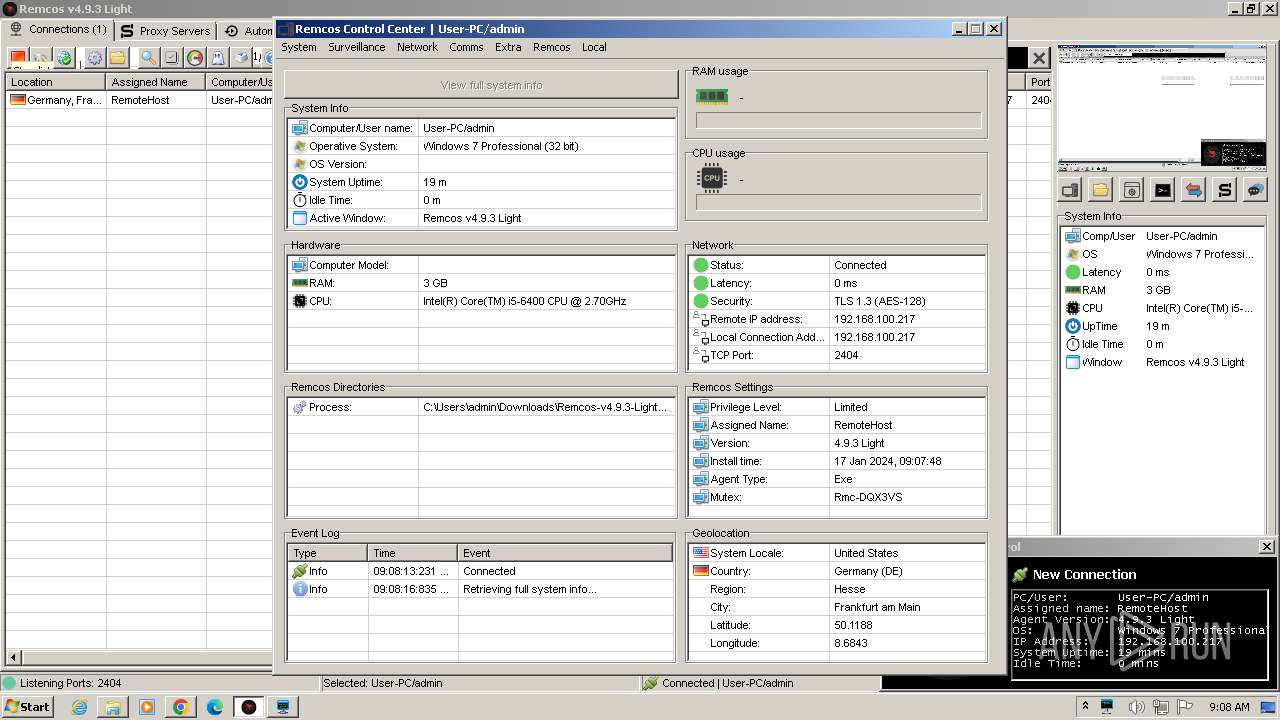Click the Intel Core i5-6400 CPU value
This screenshot has height=720, width=1280.
click(524, 301)
